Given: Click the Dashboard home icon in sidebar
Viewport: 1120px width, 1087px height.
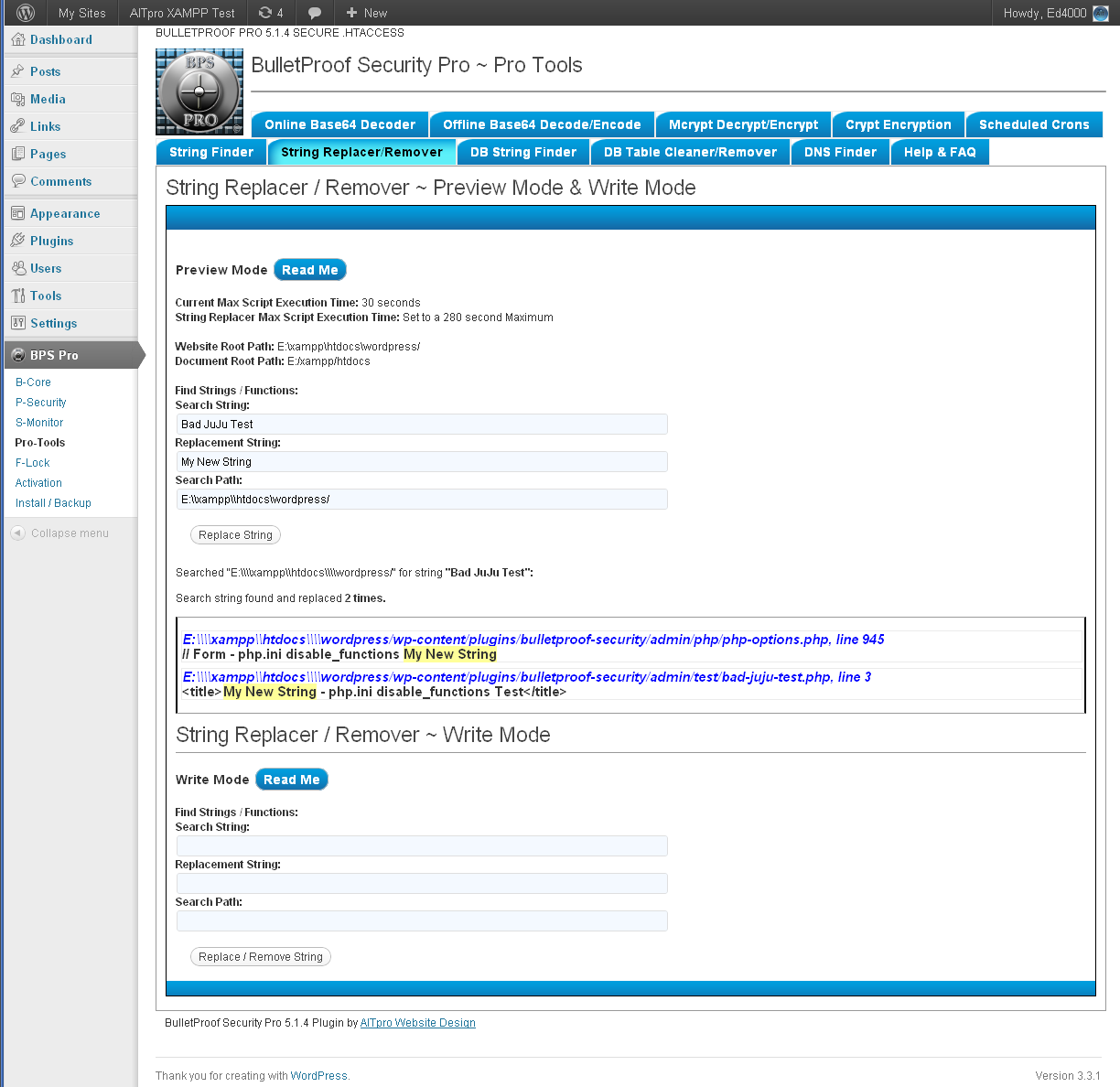Looking at the screenshot, I should tap(17, 39).
